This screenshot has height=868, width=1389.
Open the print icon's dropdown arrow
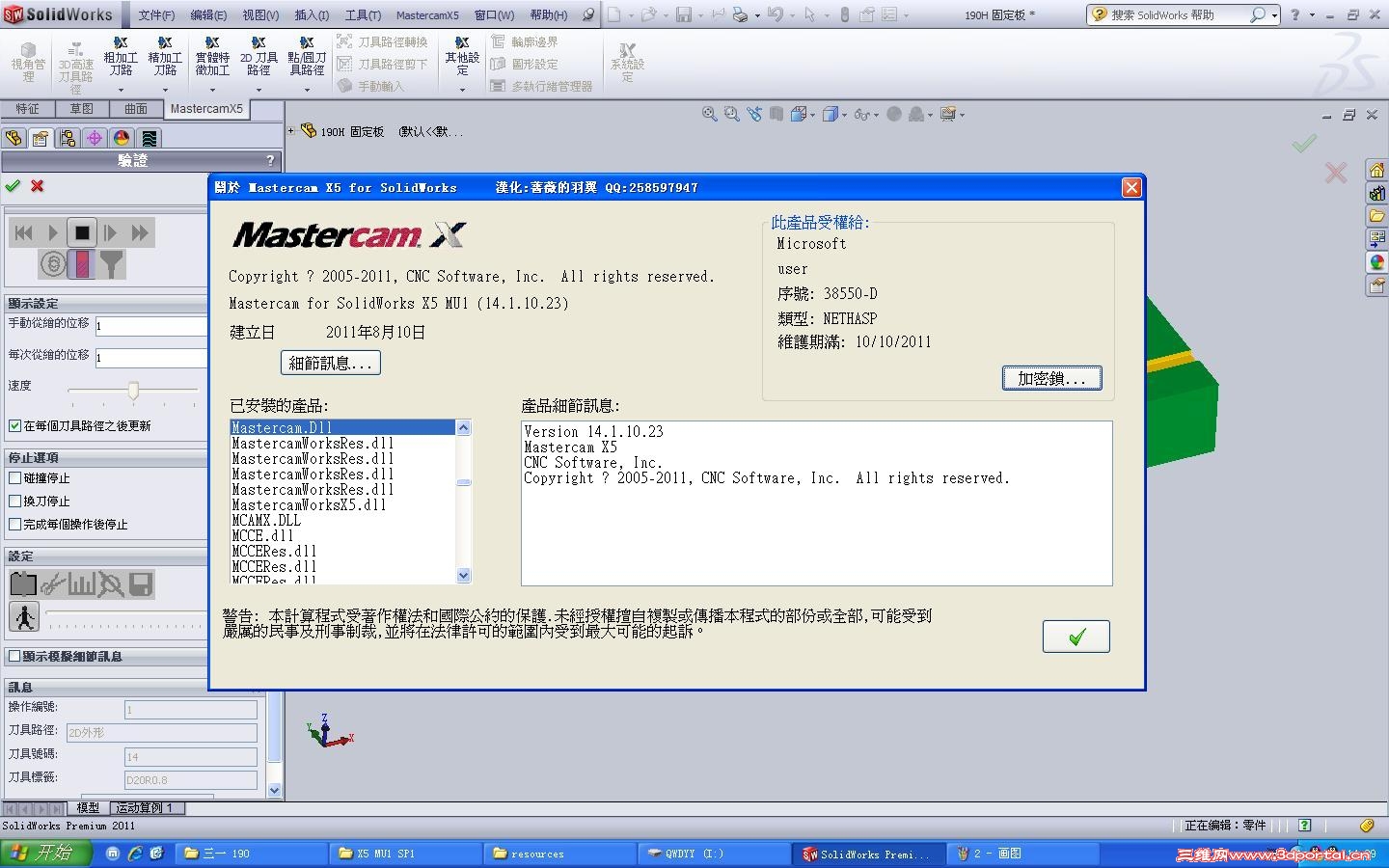757,14
